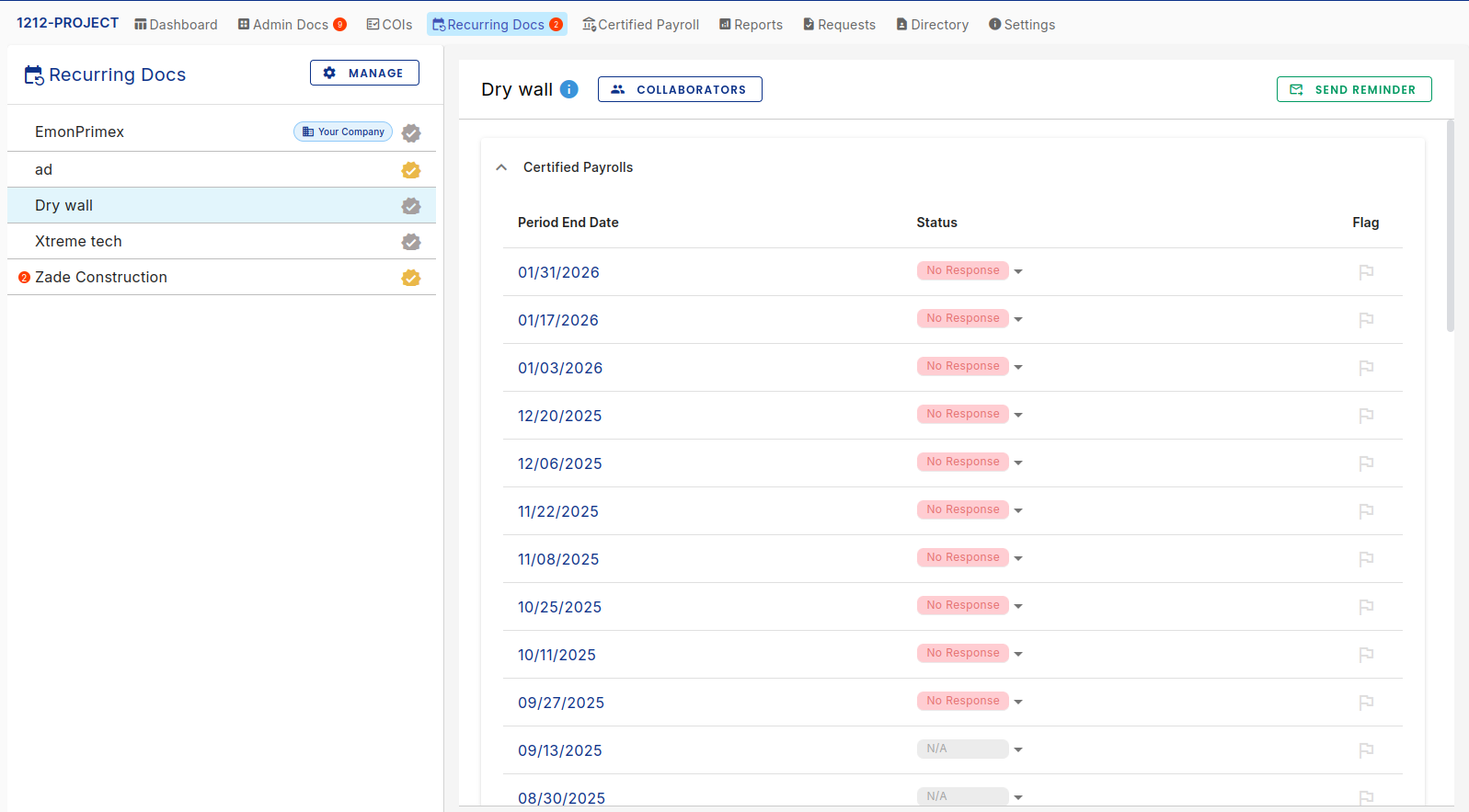The width and height of the screenshot is (1469, 812).
Task: Click the info icon beside Dry wall title
Action: click(x=569, y=89)
